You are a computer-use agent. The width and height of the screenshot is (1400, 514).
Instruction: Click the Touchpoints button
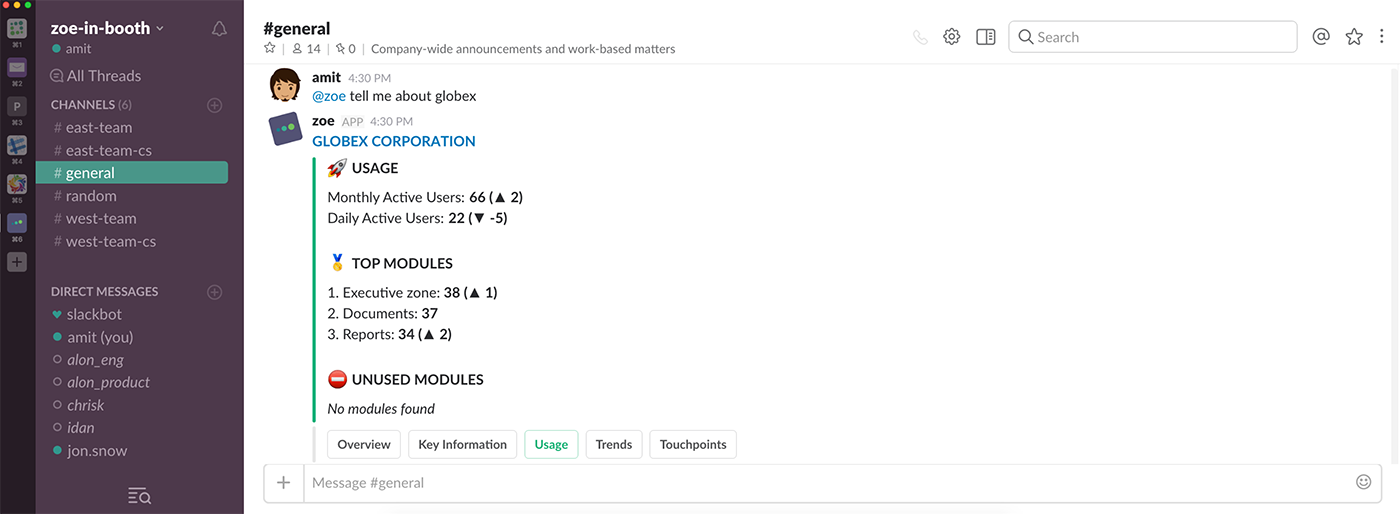click(693, 445)
